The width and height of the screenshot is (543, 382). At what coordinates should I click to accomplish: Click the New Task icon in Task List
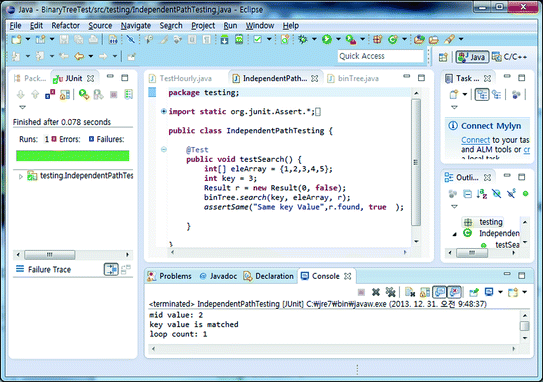coord(454,94)
